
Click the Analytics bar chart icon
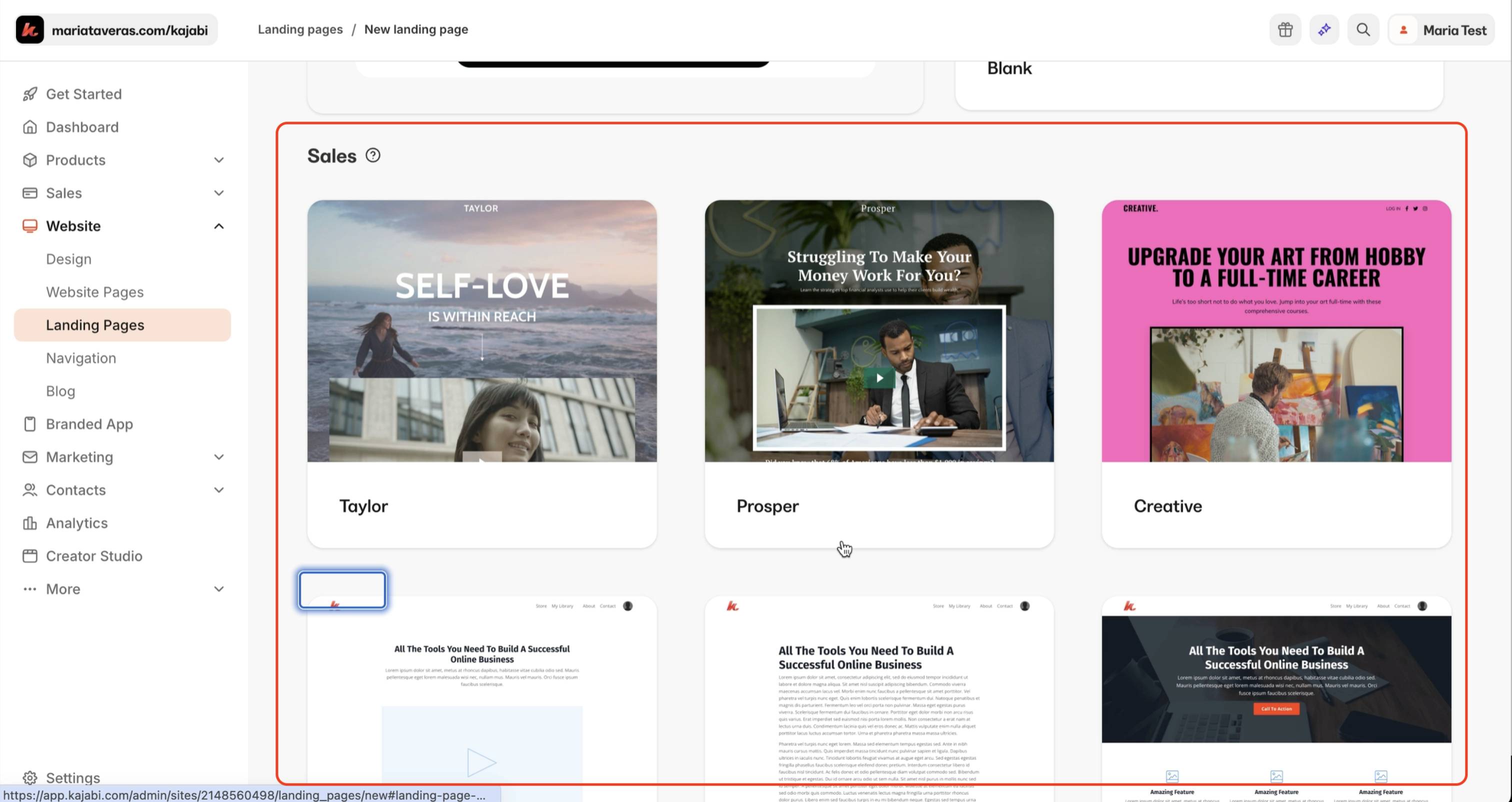[x=30, y=523]
